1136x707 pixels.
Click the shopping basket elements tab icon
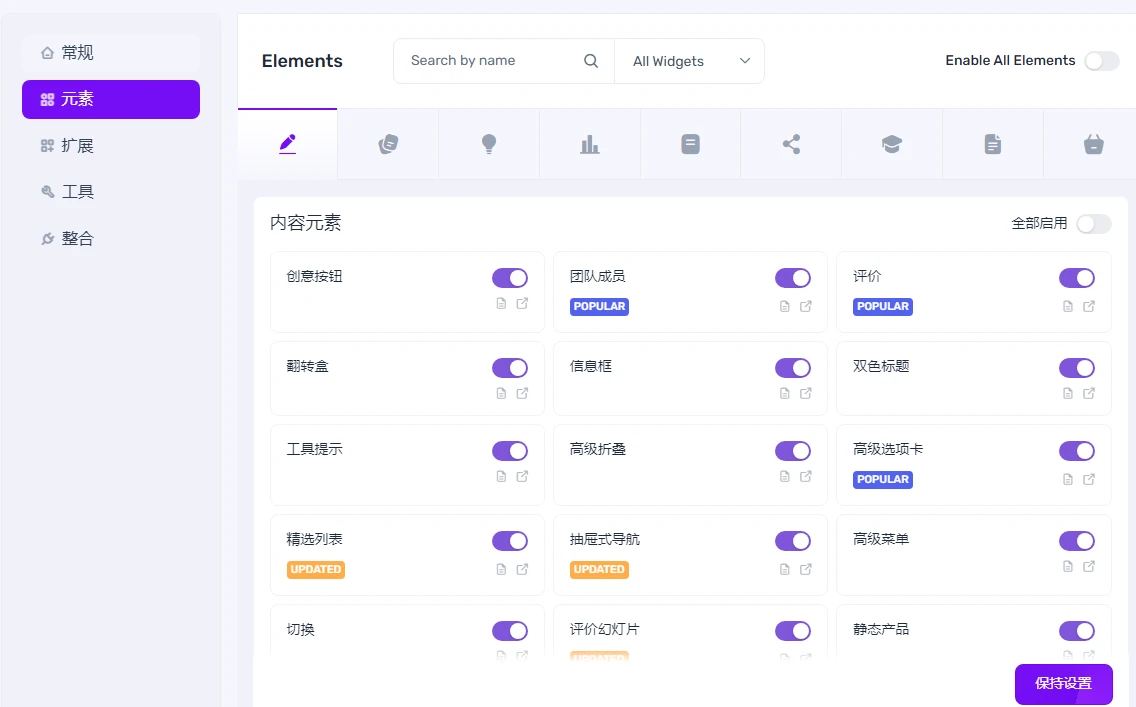click(x=1092, y=143)
